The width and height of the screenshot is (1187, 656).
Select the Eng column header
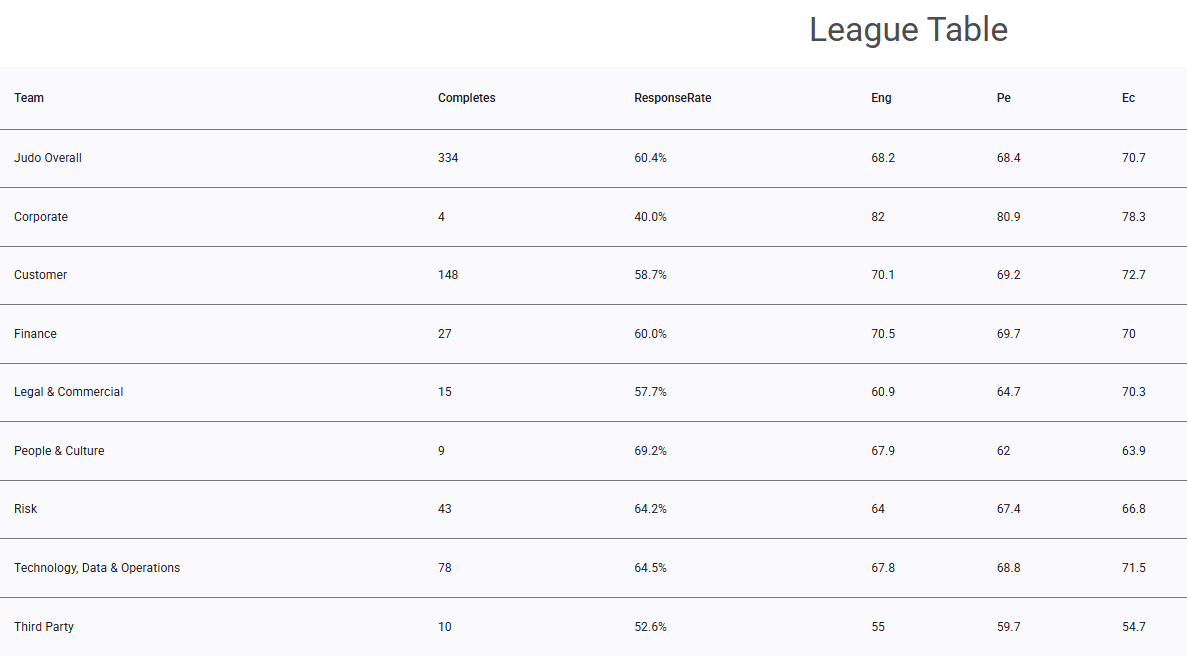[881, 98]
